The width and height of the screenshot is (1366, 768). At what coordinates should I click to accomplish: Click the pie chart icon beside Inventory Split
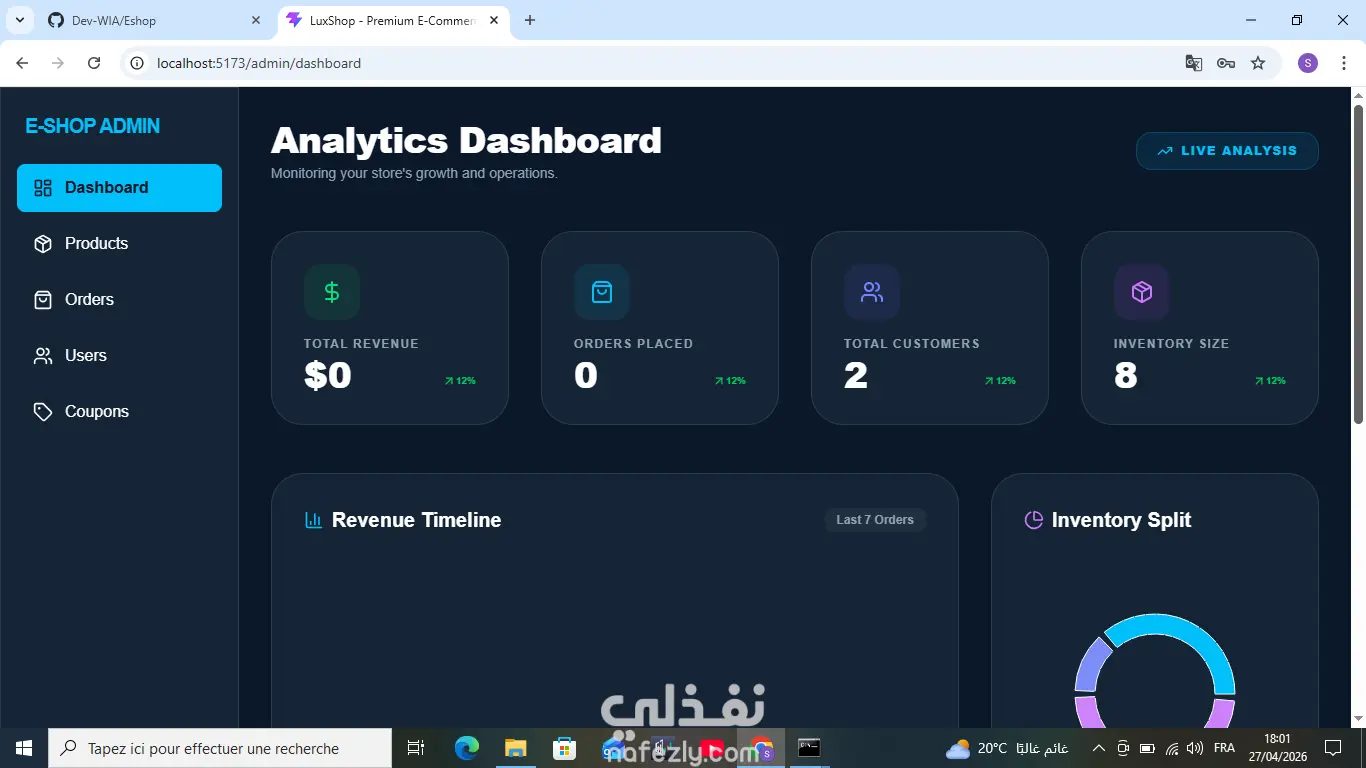tap(1034, 520)
